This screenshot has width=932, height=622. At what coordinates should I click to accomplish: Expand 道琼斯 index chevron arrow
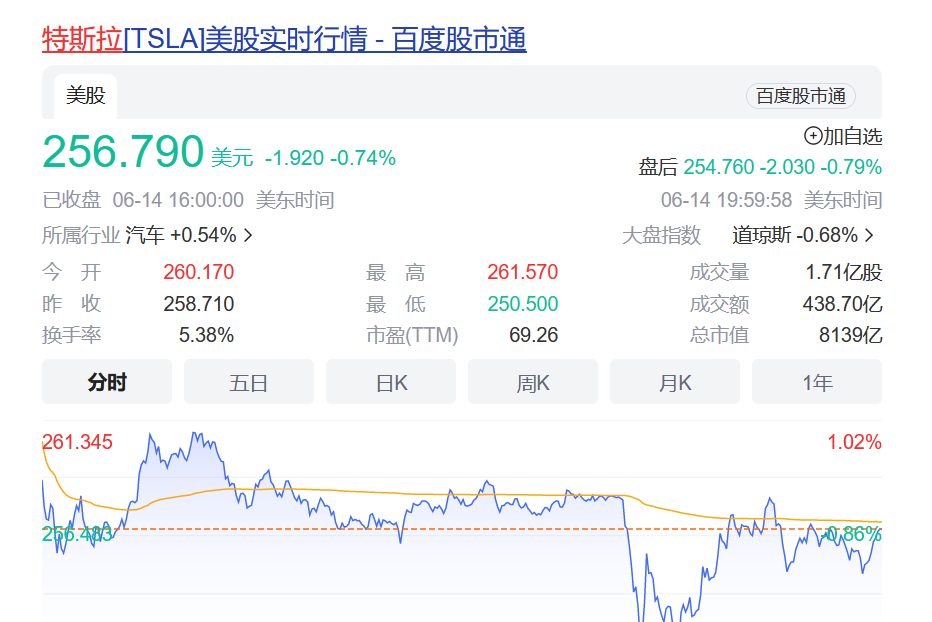pyautogui.click(x=869, y=235)
